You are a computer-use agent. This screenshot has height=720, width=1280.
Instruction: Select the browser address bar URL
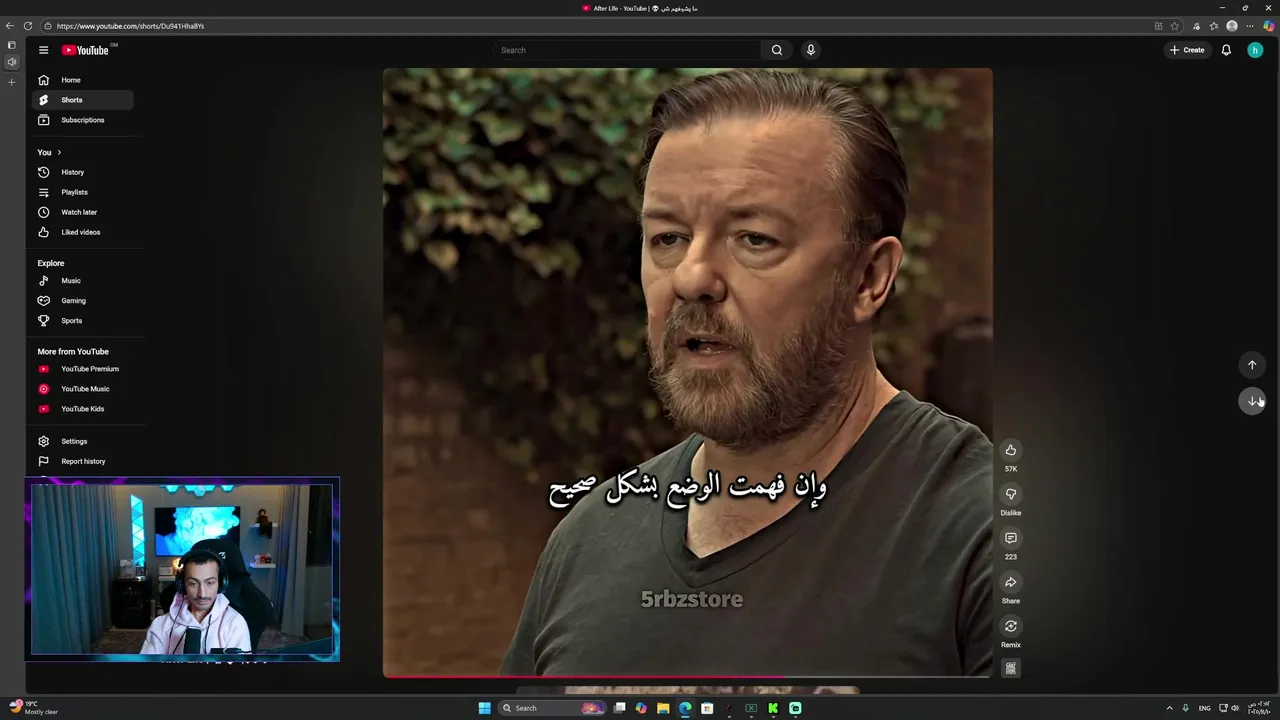point(130,26)
